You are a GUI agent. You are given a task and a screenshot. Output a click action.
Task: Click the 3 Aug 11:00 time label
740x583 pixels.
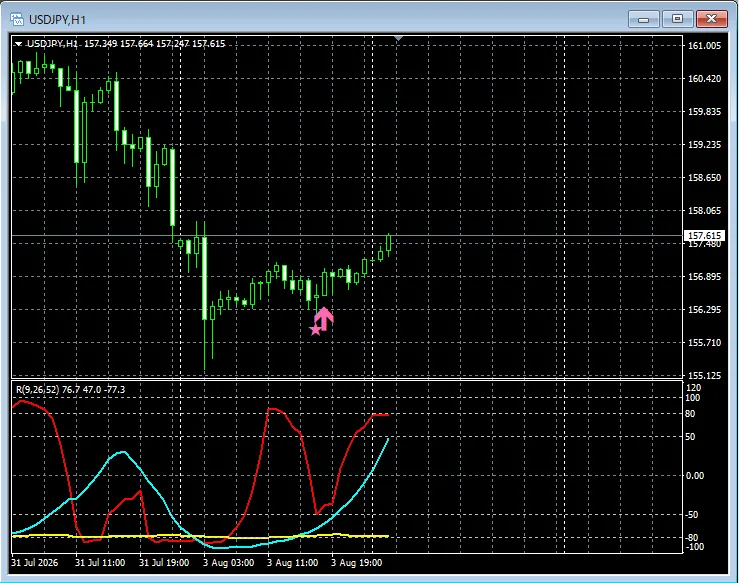click(293, 563)
